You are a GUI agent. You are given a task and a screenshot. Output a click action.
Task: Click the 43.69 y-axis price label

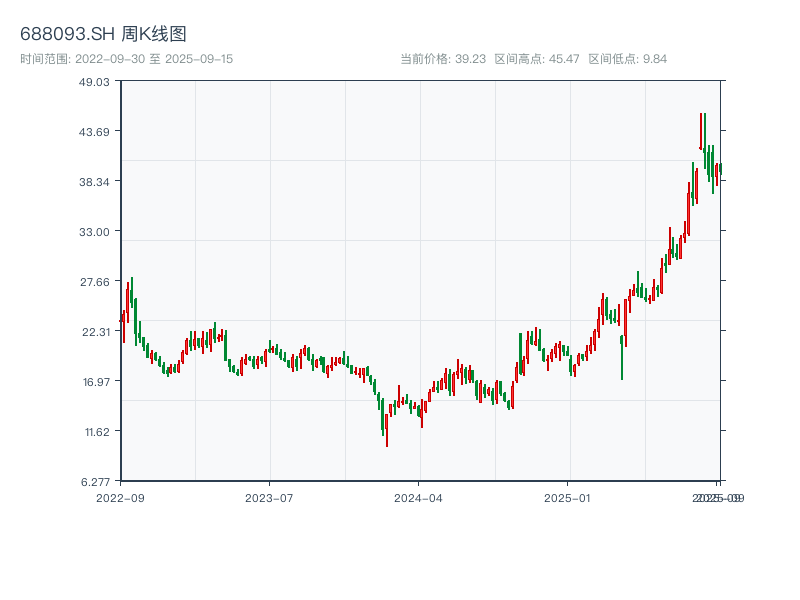[x=96, y=131]
